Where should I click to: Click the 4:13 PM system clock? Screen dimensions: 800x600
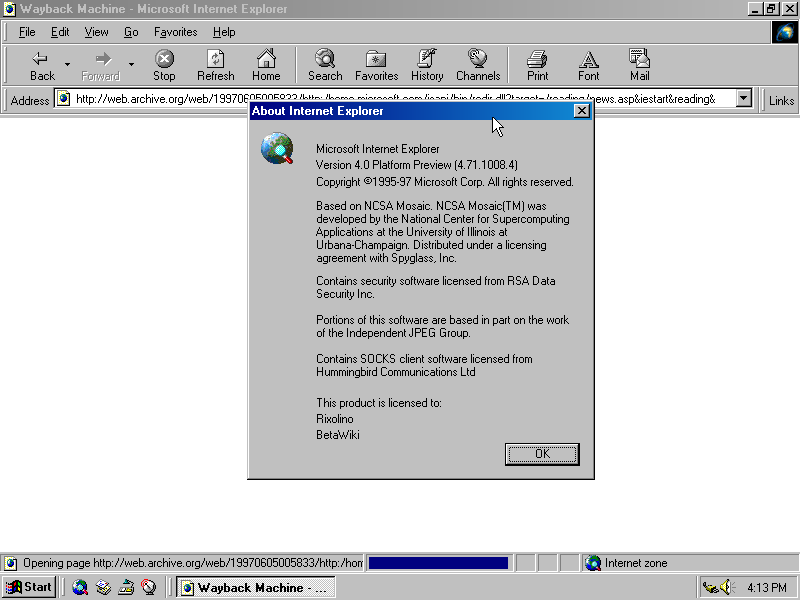(x=767, y=588)
